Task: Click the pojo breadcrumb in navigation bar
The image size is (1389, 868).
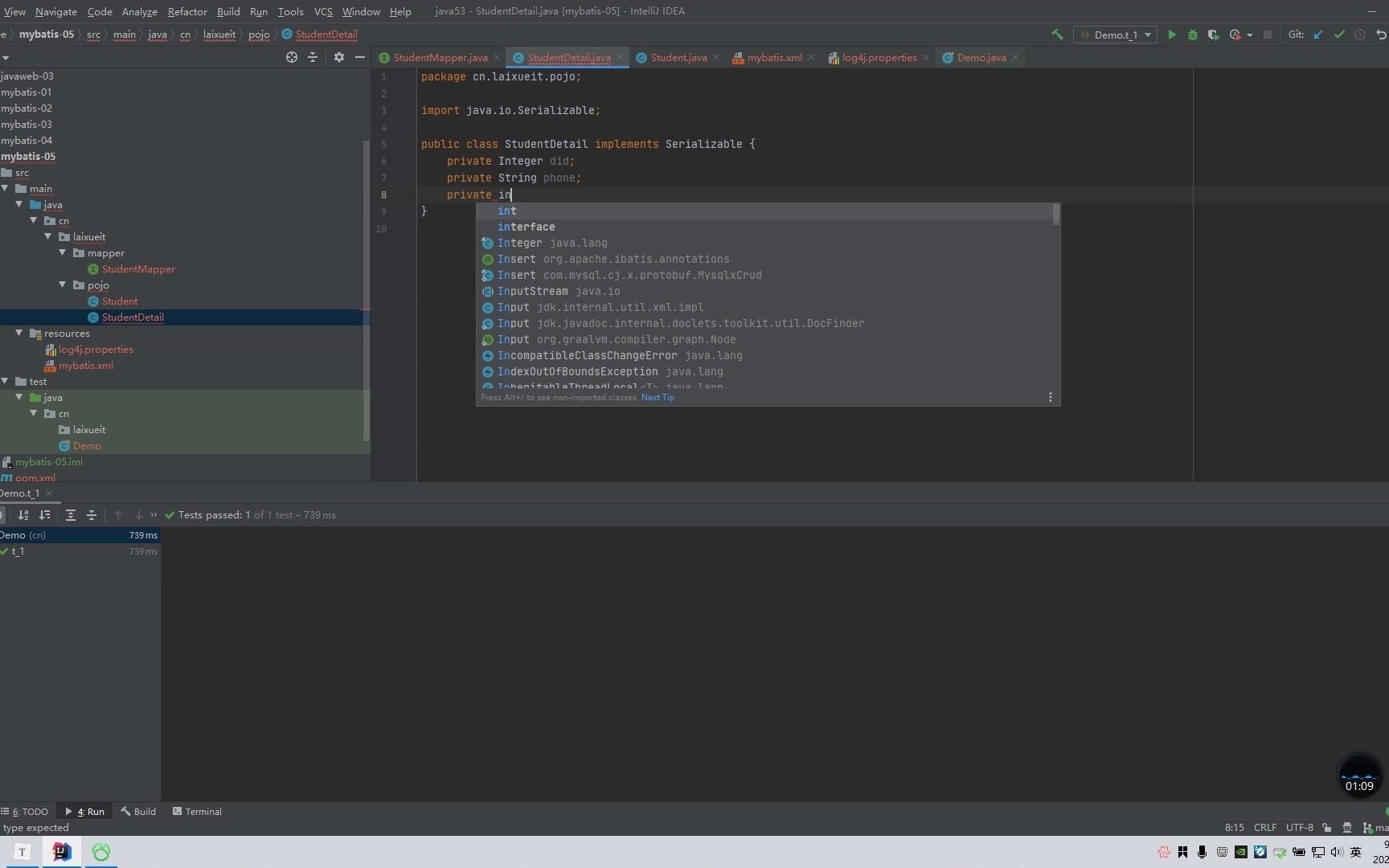Action: (x=259, y=35)
